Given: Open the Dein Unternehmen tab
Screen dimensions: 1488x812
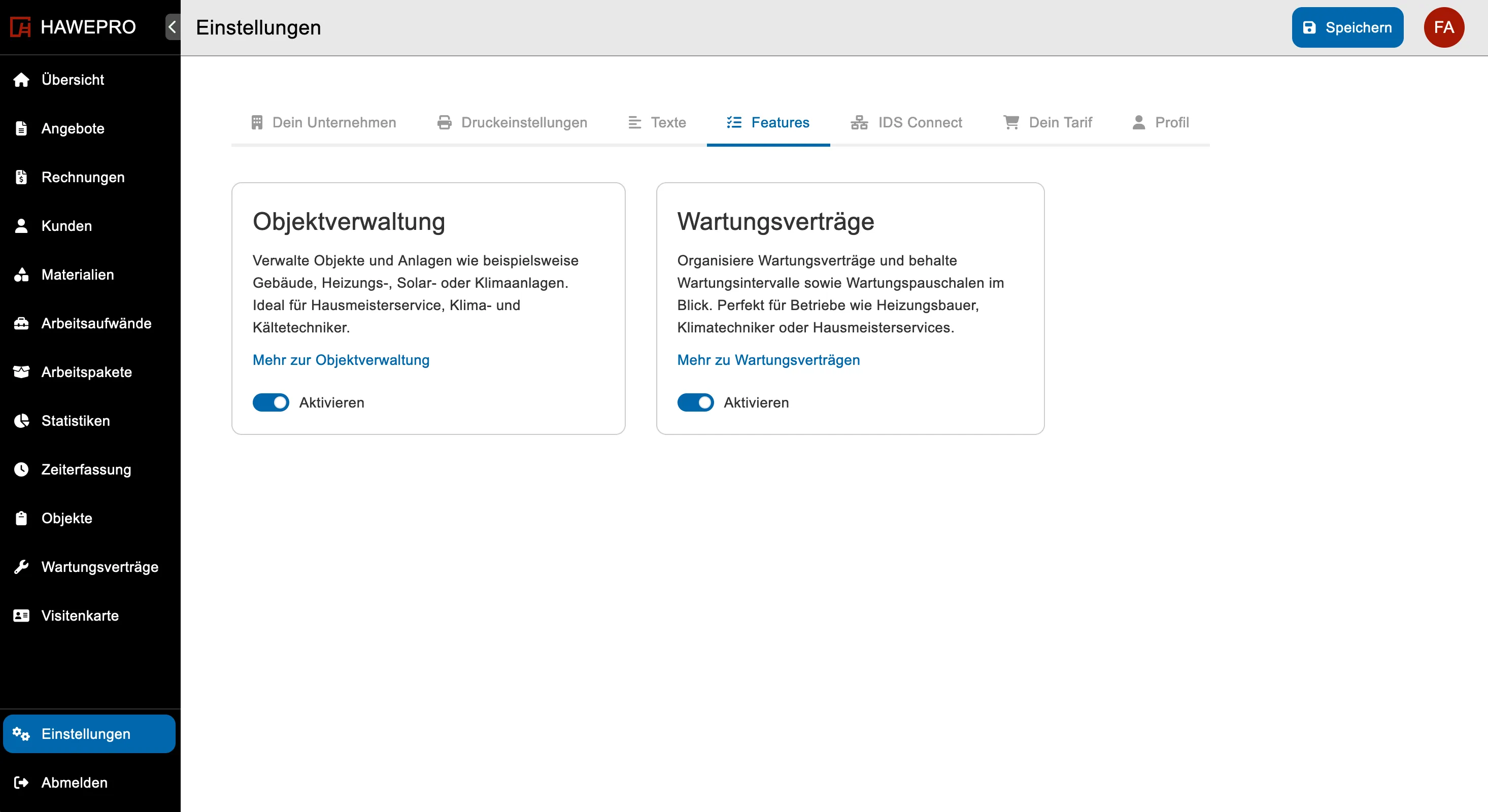Looking at the screenshot, I should (324, 122).
